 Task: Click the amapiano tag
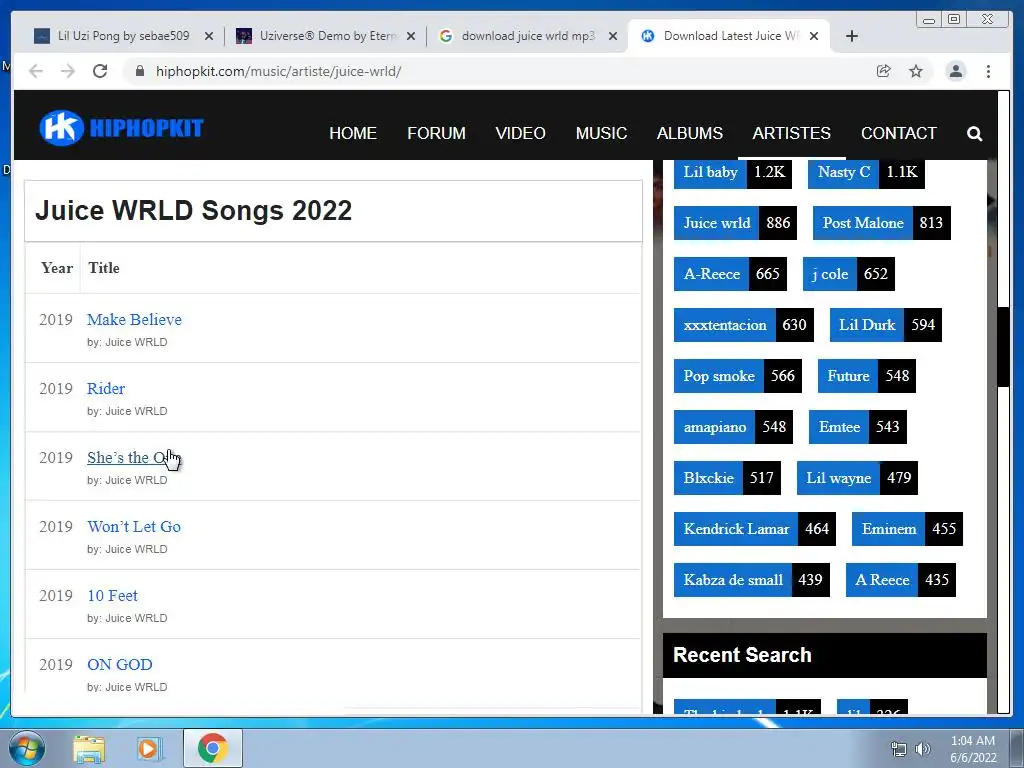pos(733,426)
